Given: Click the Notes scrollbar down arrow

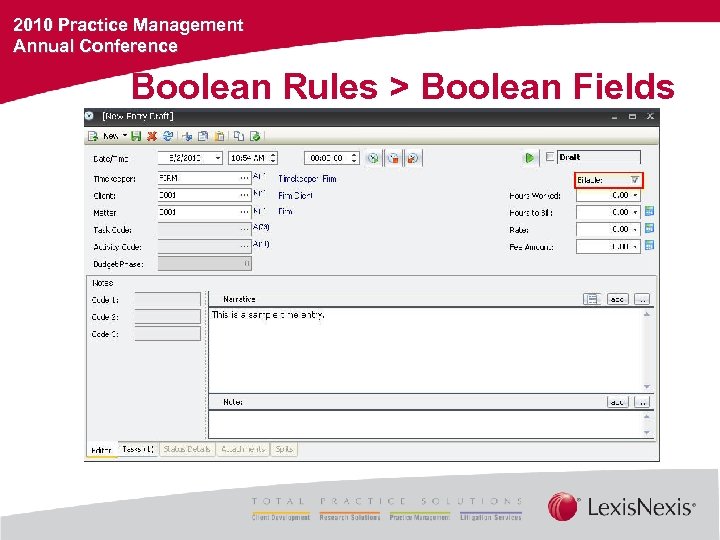Looking at the screenshot, I should click(x=647, y=433).
